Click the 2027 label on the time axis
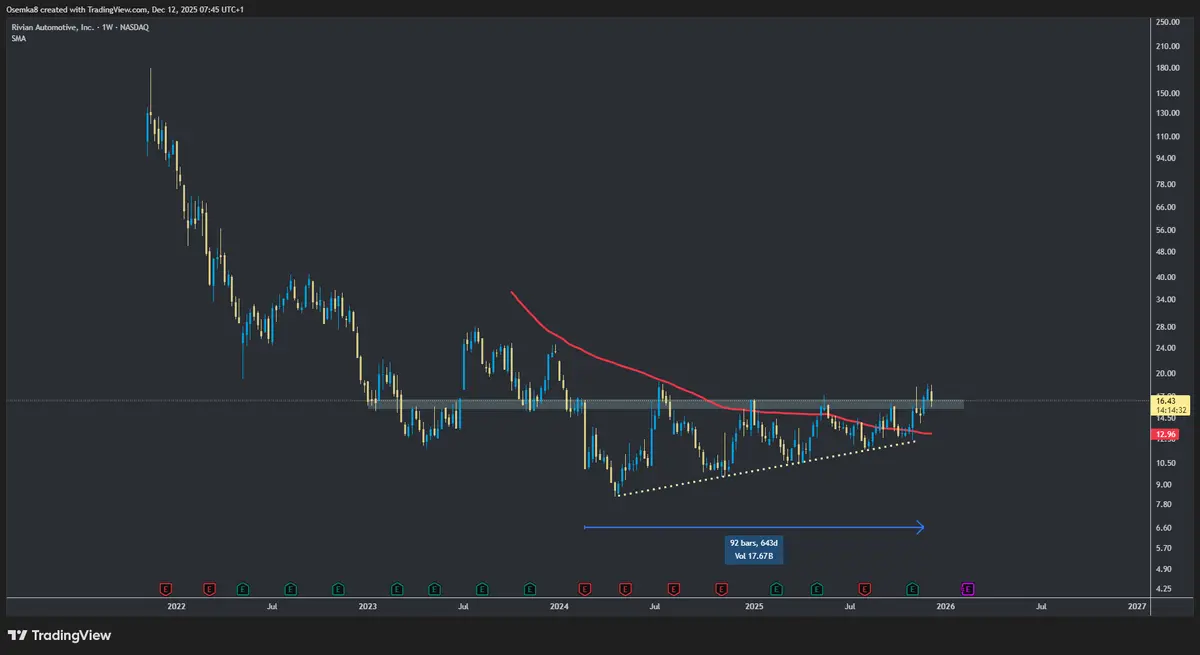Image resolution: width=1200 pixels, height=655 pixels. [x=1136, y=606]
